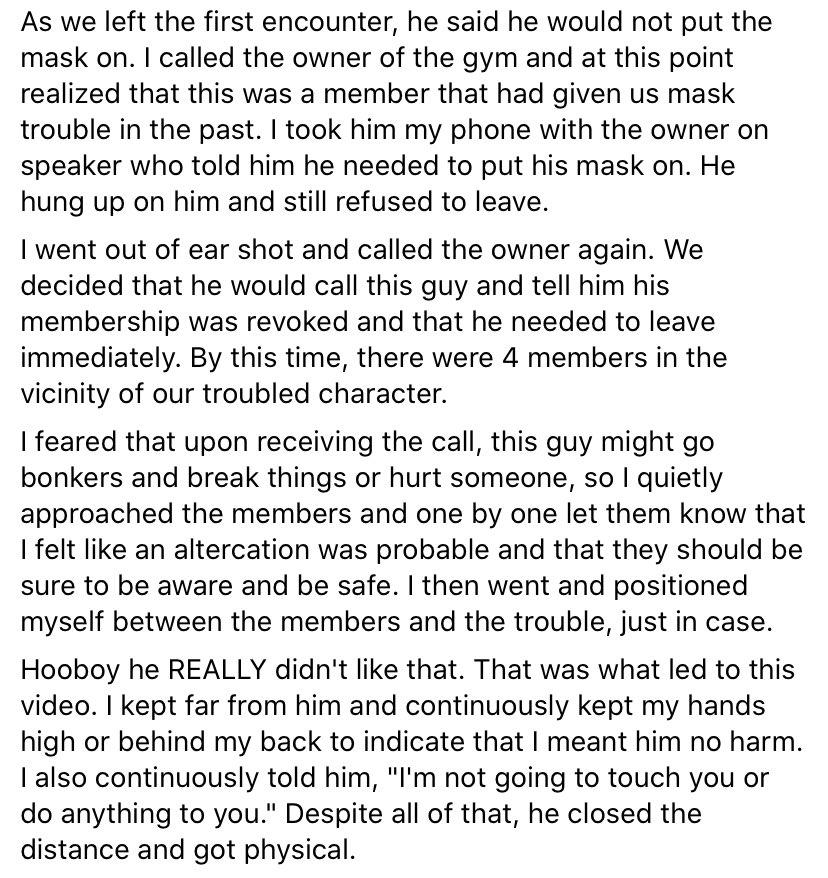Click the paragraph starting "I feared that upon"
This screenshot has height=878, width=828.
pyautogui.click(x=413, y=531)
